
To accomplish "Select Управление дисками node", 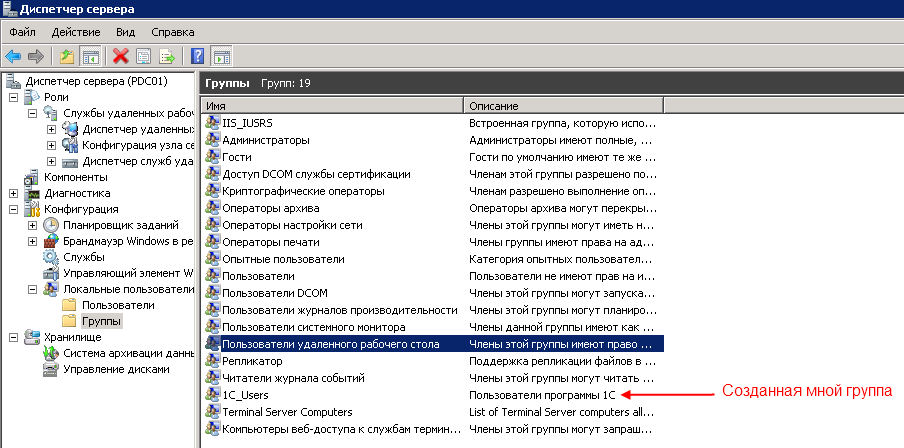I will pos(116,370).
